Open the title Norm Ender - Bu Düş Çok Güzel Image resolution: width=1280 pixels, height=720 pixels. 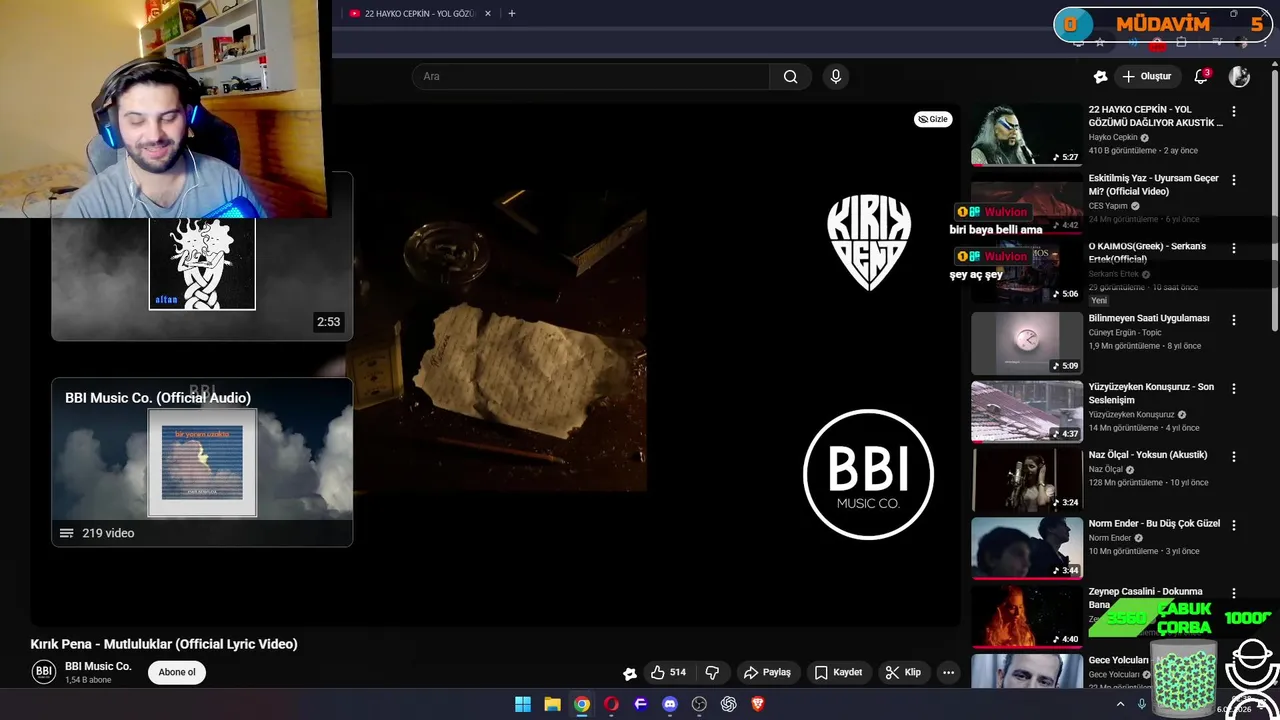[x=1154, y=524]
